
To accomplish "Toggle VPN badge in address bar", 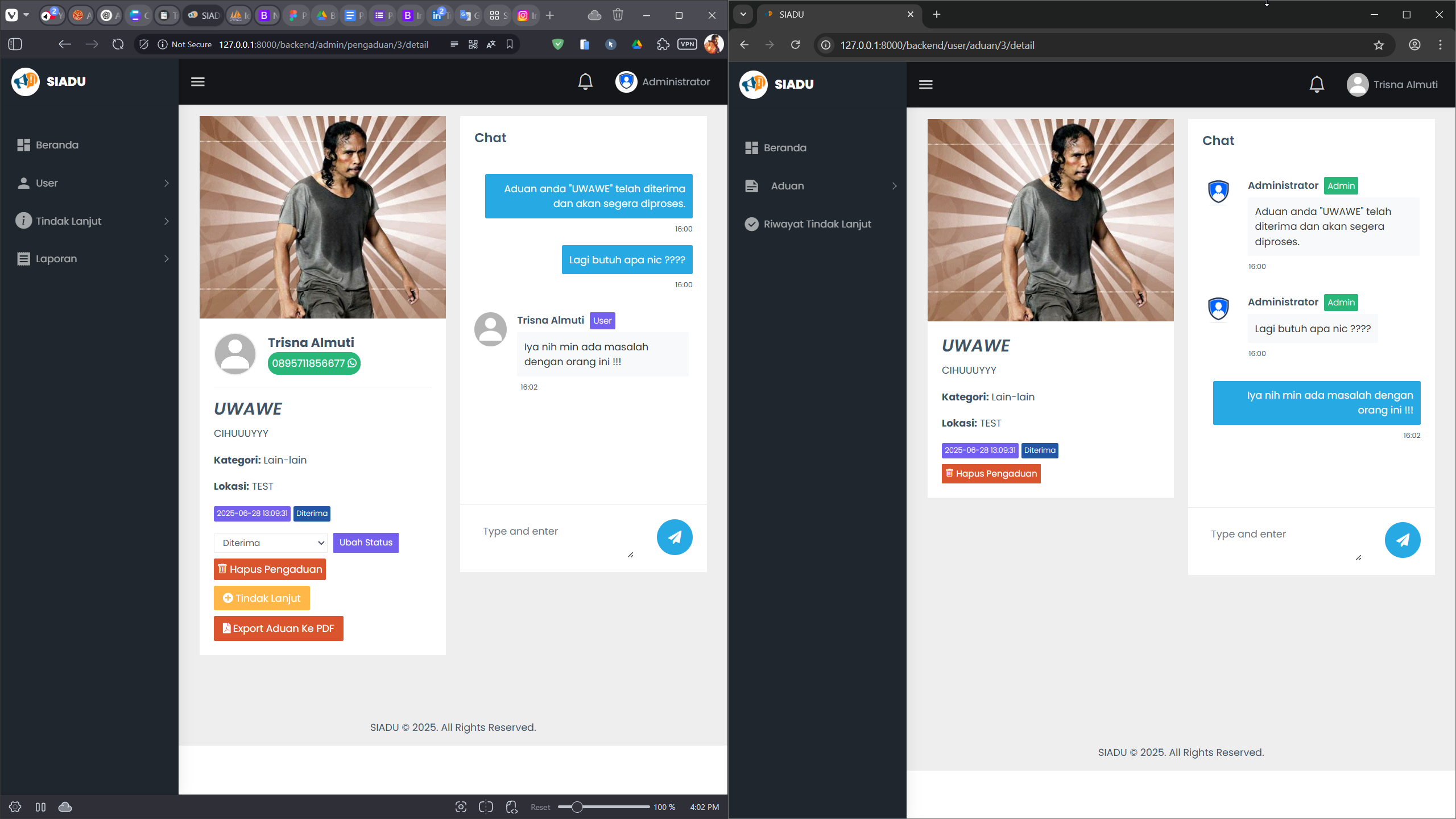I will click(x=687, y=44).
